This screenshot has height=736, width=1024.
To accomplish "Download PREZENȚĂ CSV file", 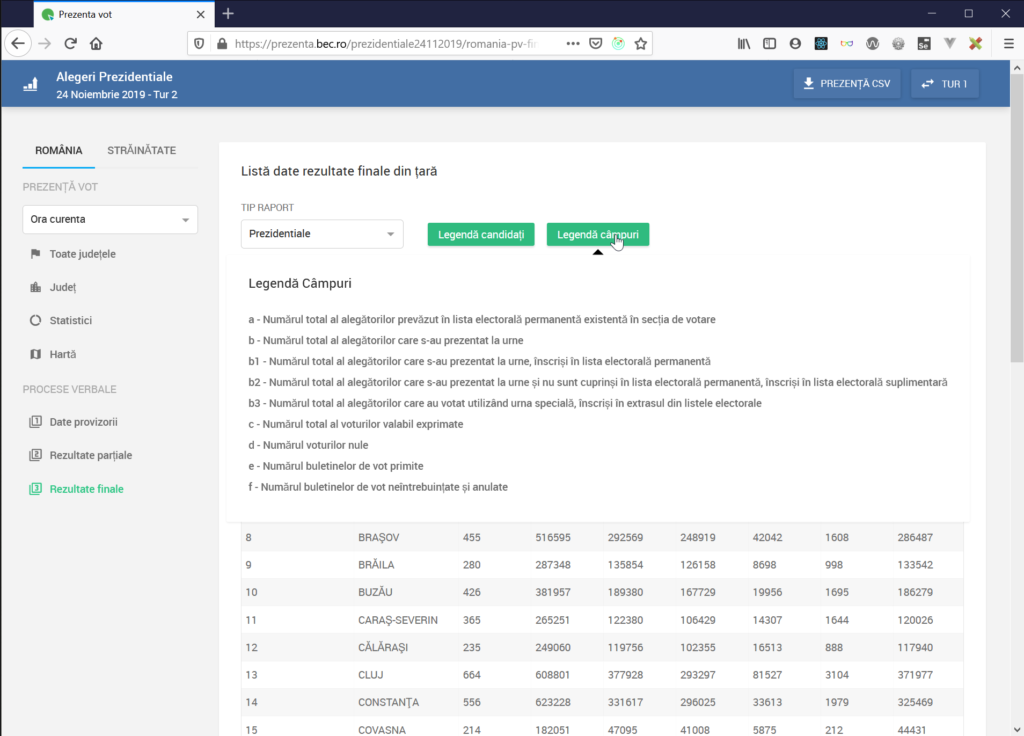I will click(847, 84).
